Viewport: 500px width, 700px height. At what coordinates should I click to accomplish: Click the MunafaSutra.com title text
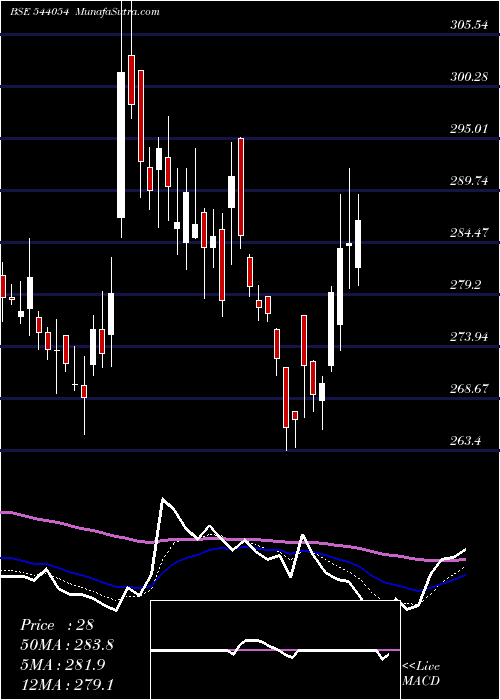point(118,12)
